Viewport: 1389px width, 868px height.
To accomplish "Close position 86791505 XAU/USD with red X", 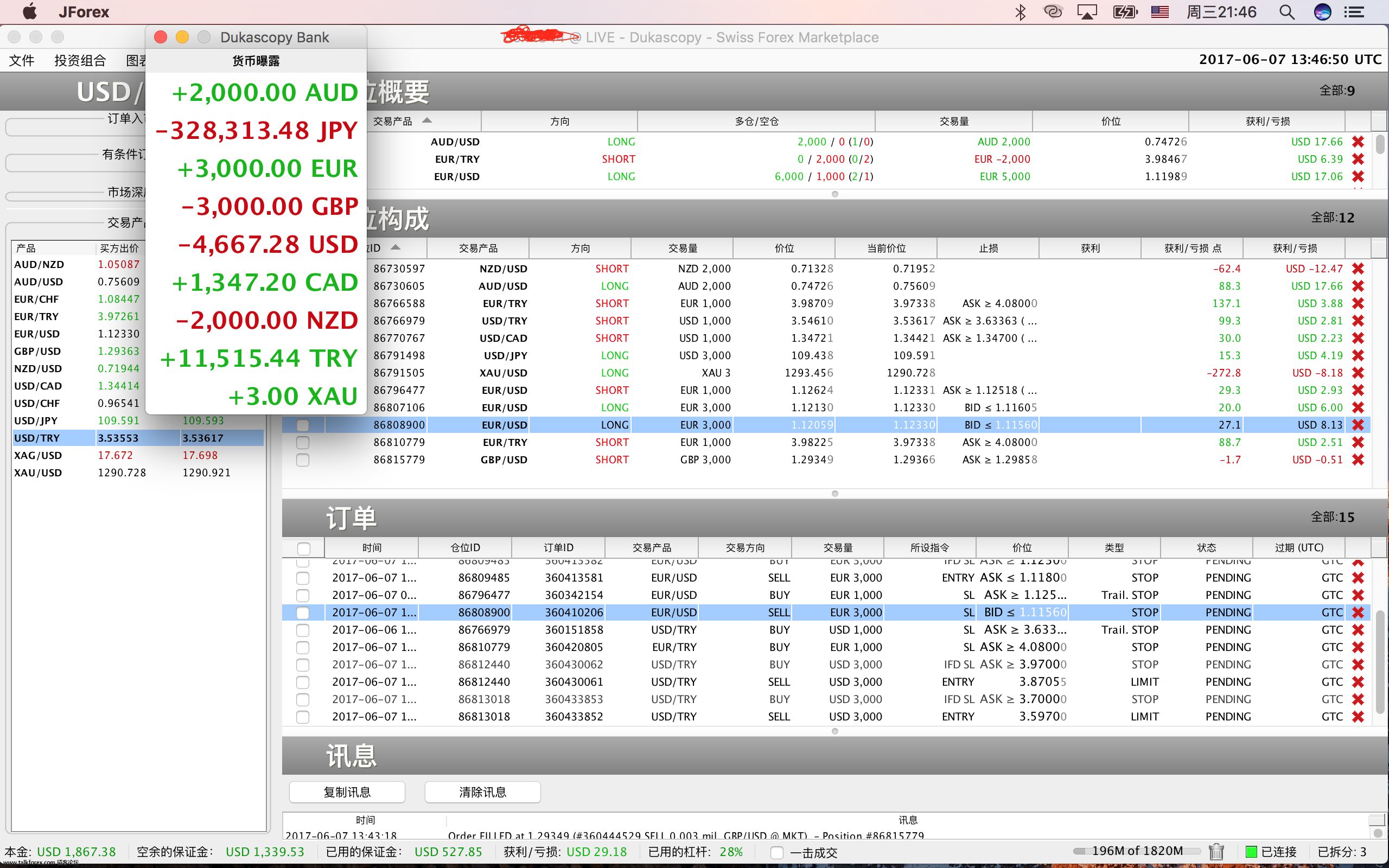I will point(1358,373).
